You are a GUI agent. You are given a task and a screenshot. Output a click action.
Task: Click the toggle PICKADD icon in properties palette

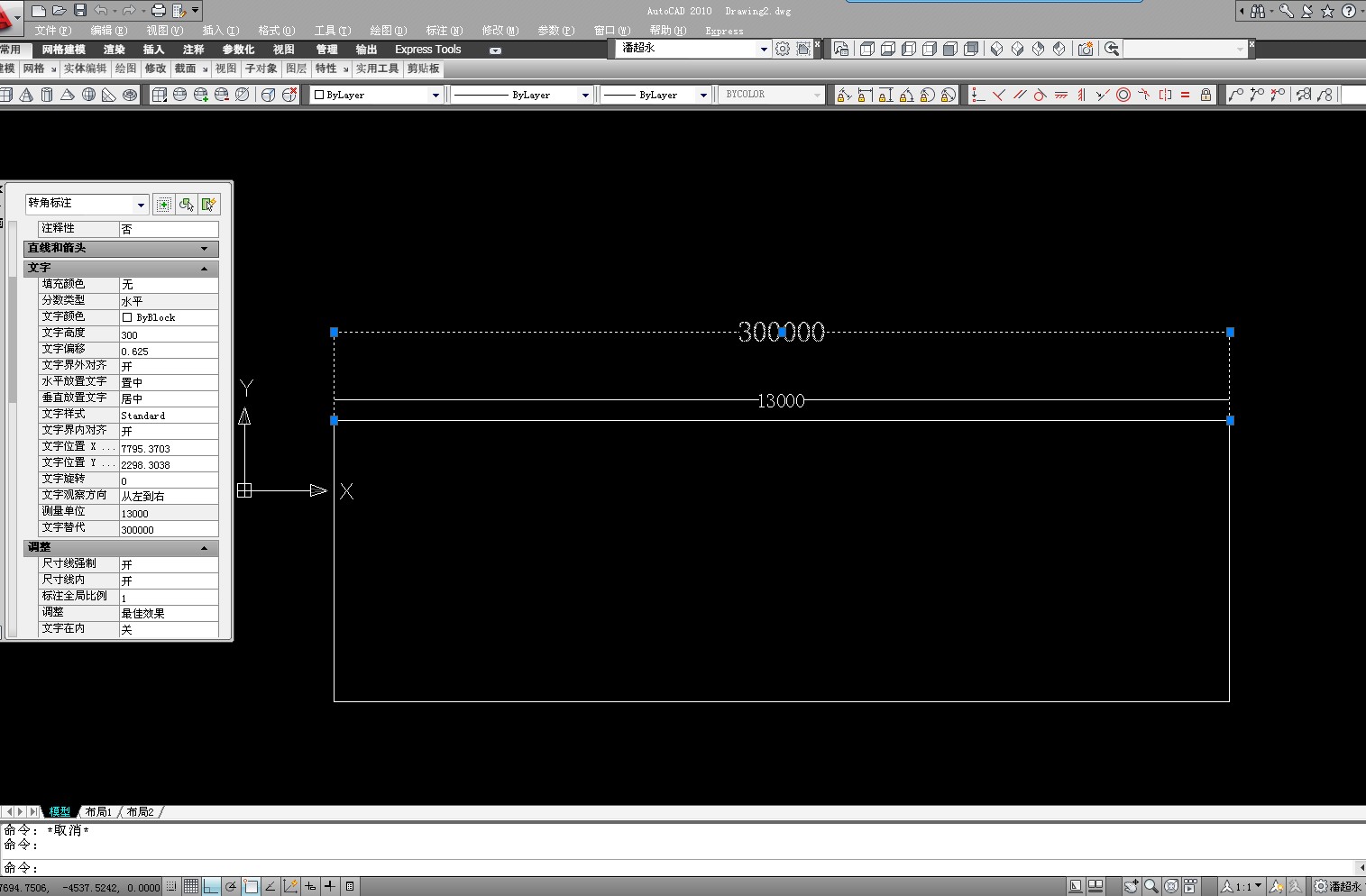tap(163, 205)
